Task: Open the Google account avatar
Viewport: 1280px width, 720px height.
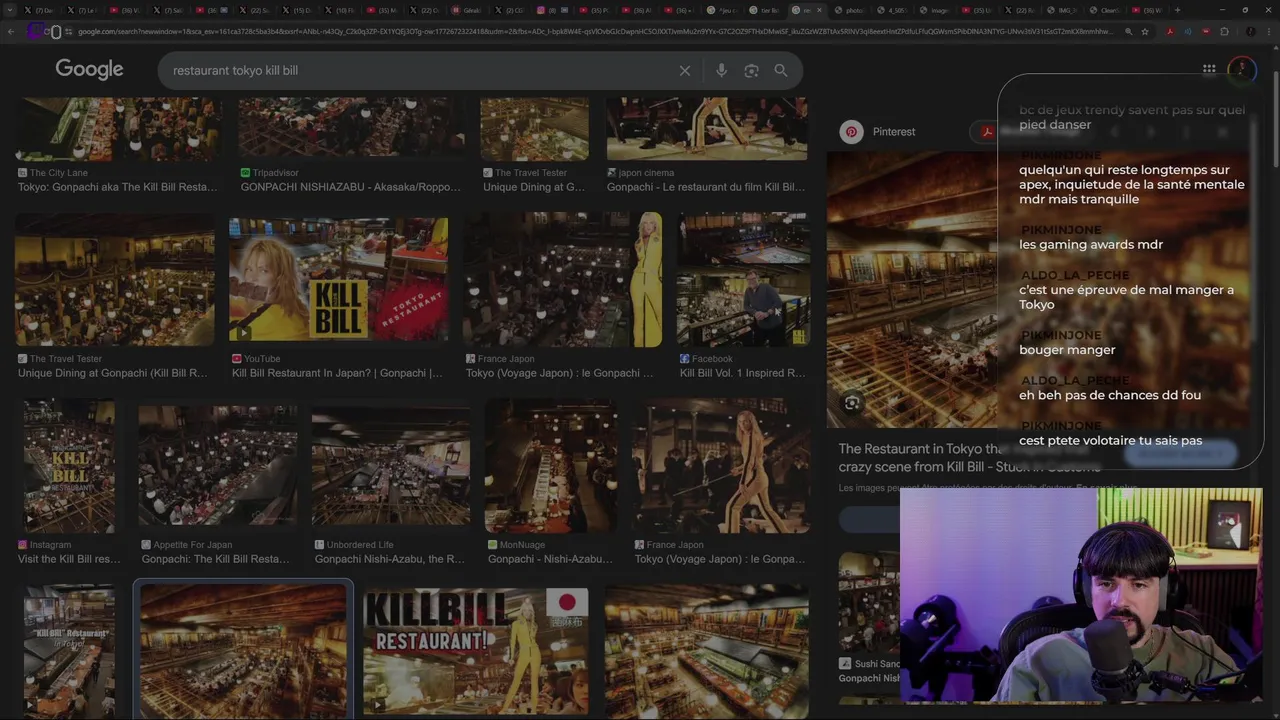Action: 1241,69
